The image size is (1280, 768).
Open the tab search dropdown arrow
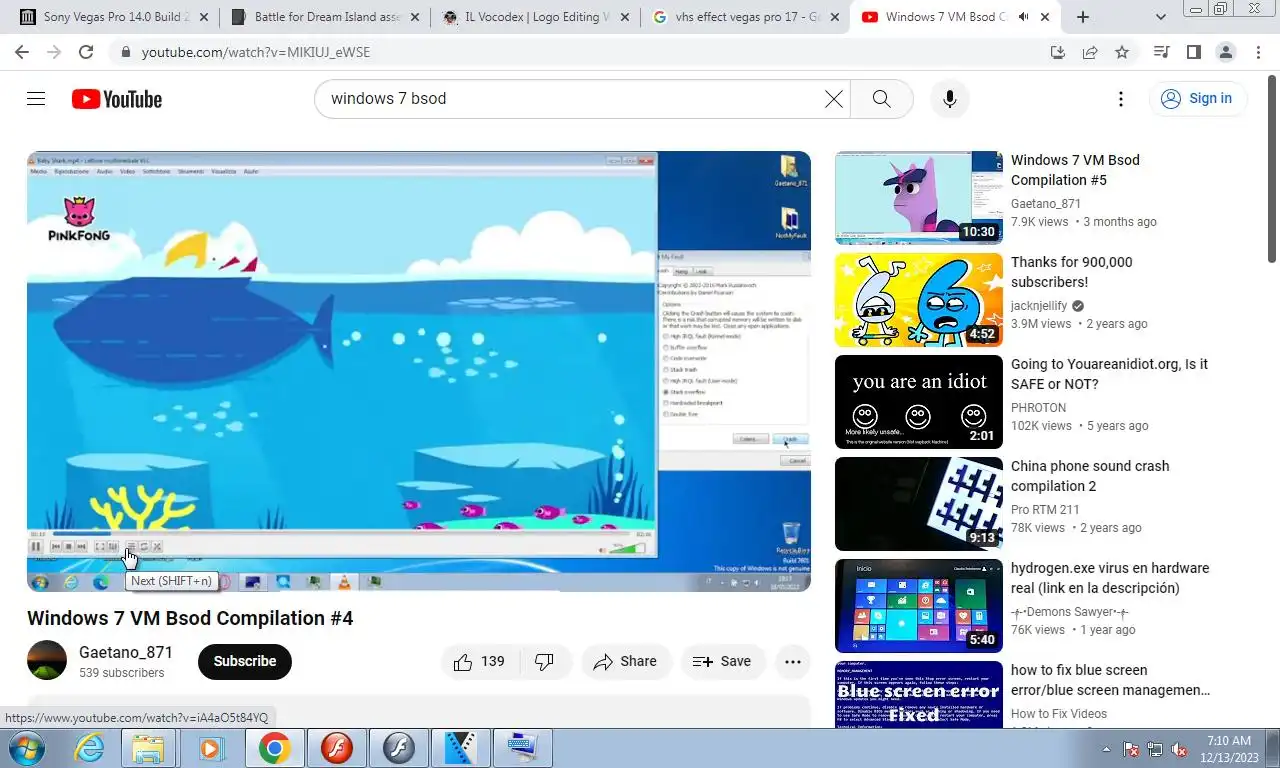(x=1161, y=17)
